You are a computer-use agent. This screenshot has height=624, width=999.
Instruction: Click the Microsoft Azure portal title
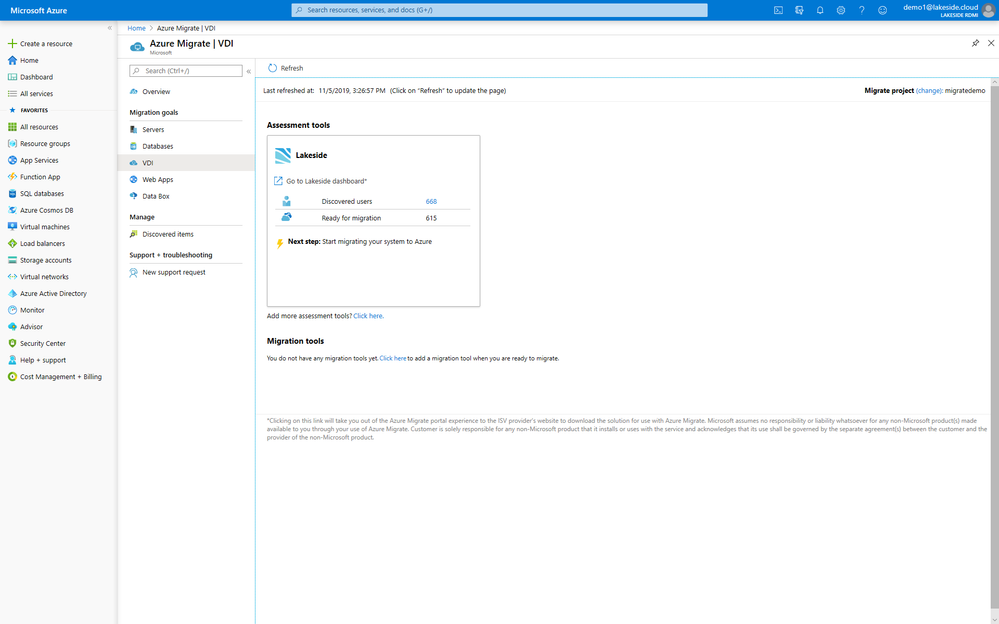(39, 10)
